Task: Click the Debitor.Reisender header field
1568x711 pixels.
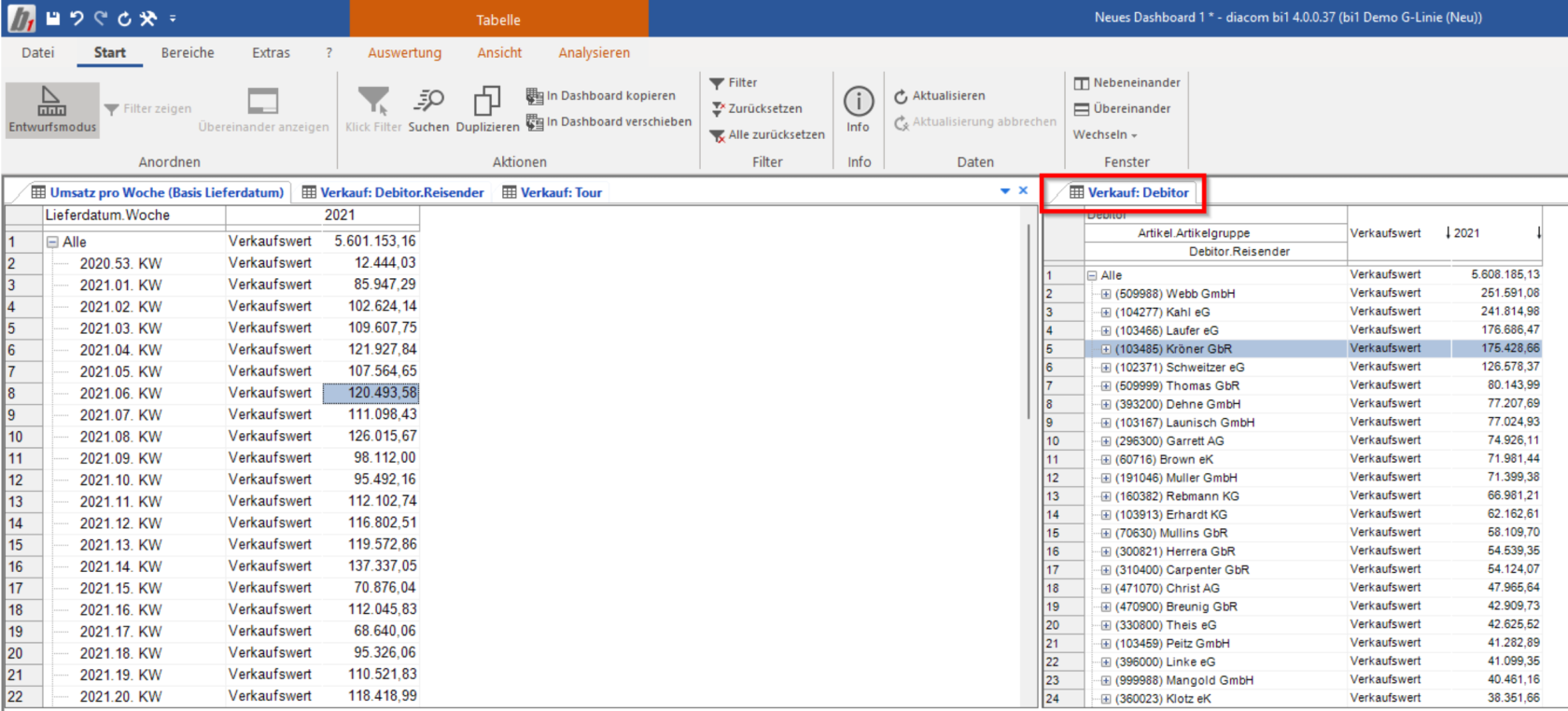Action: coord(1216,252)
